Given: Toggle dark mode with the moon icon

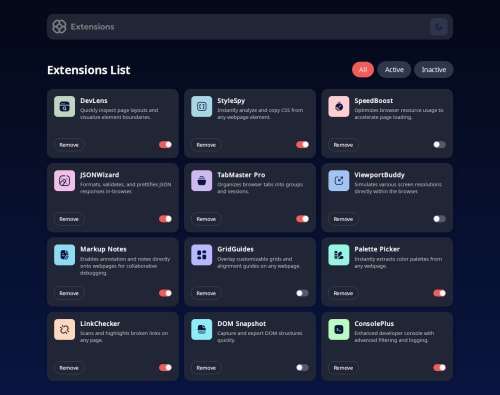Looking at the screenshot, I should point(439,27).
